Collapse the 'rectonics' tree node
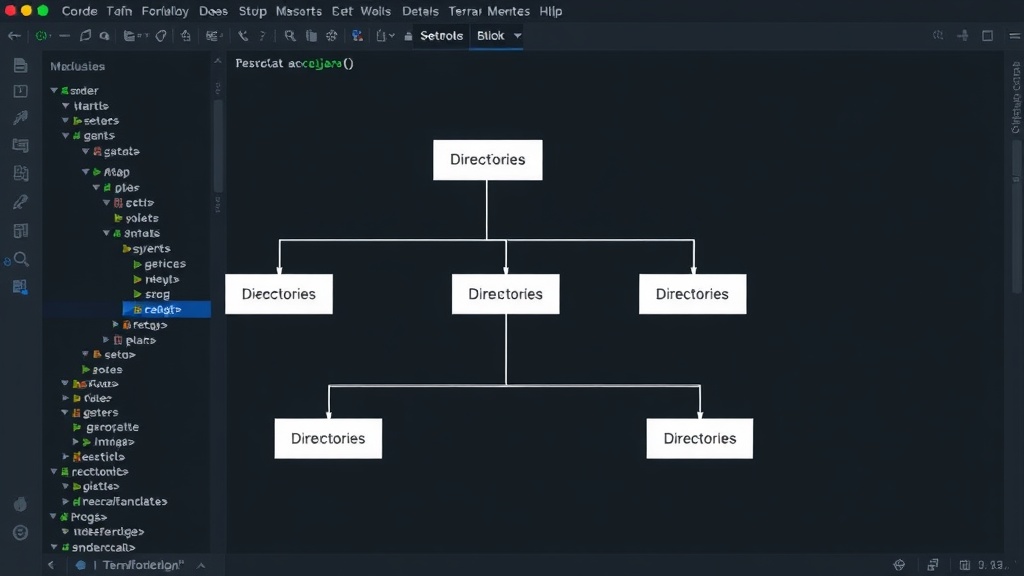The height and width of the screenshot is (576, 1024). (54, 472)
